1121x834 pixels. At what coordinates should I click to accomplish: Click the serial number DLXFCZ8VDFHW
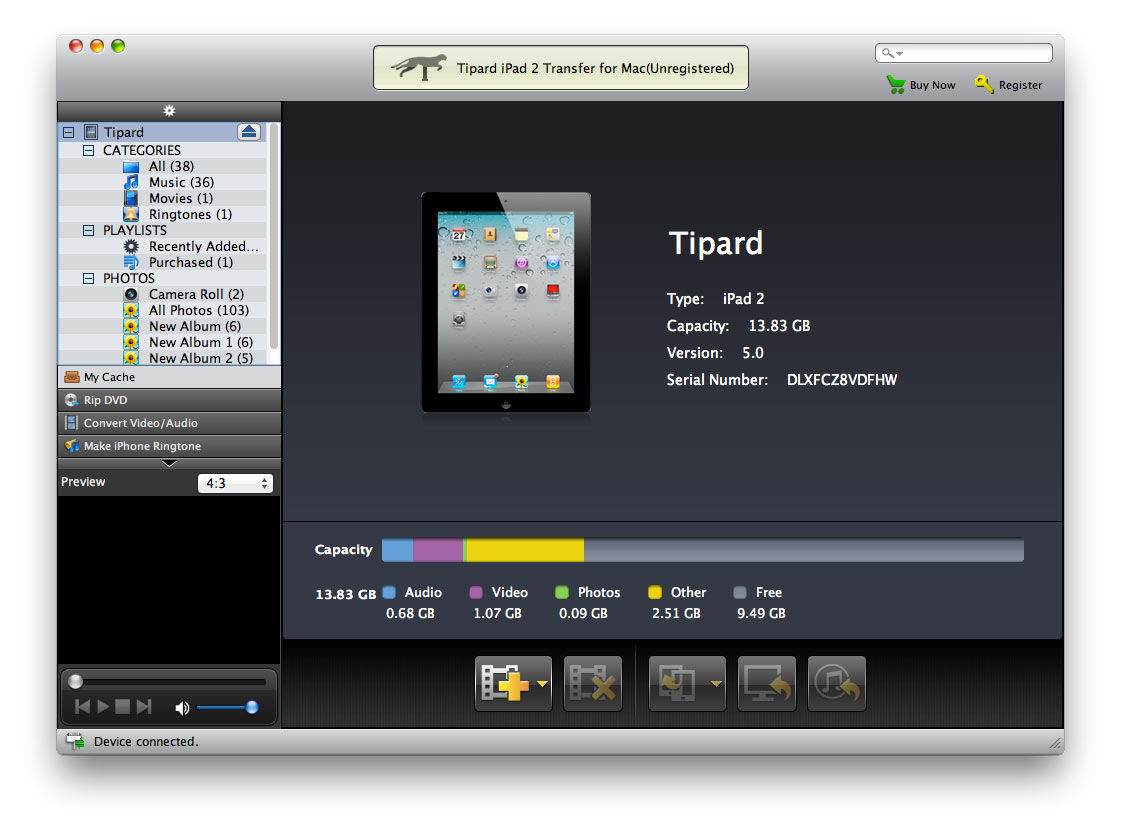(841, 380)
